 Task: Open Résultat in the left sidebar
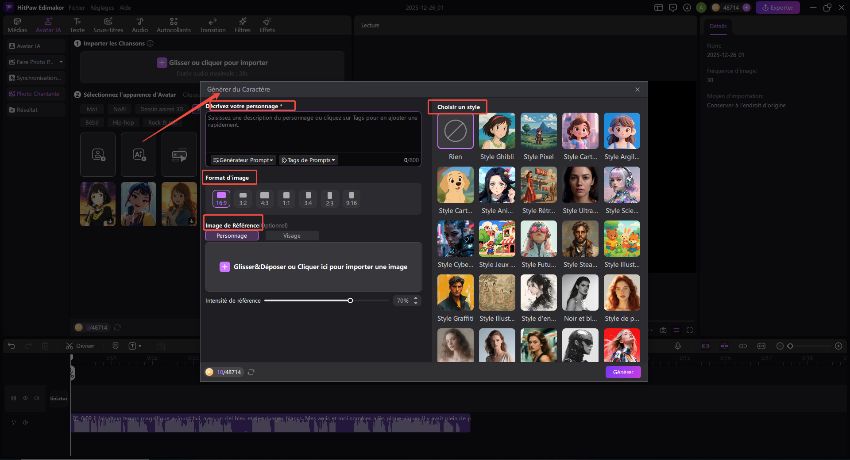pos(36,109)
